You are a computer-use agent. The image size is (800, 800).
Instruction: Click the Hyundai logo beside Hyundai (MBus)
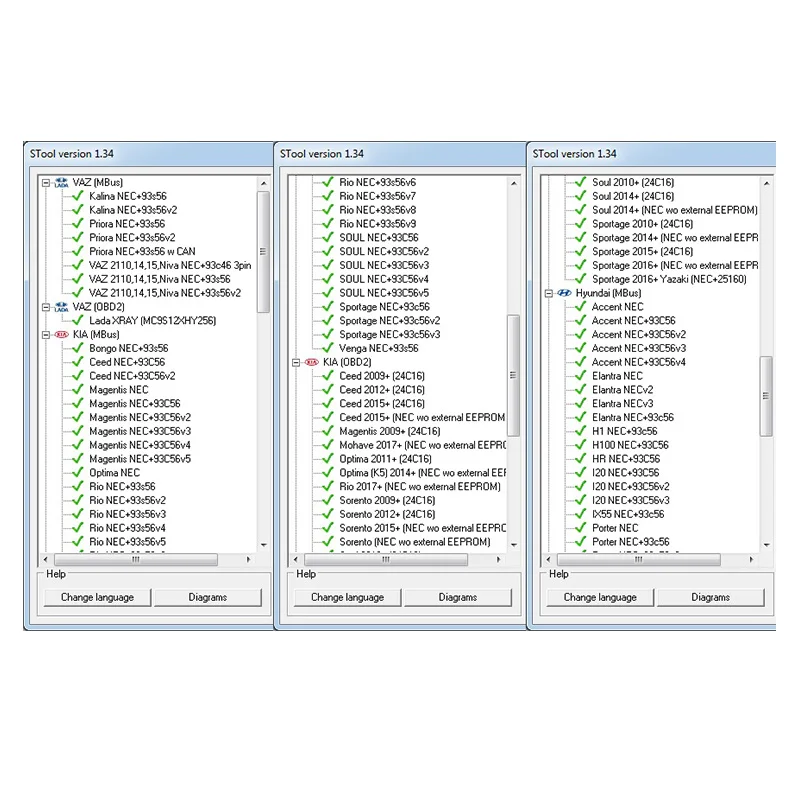coord(564,293)
